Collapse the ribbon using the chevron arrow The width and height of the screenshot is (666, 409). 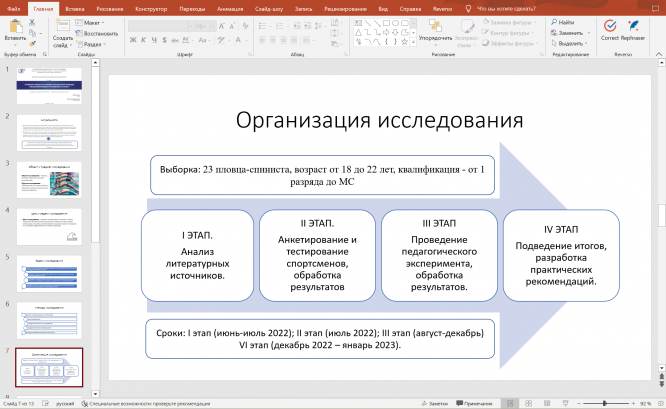click(657, 54)
